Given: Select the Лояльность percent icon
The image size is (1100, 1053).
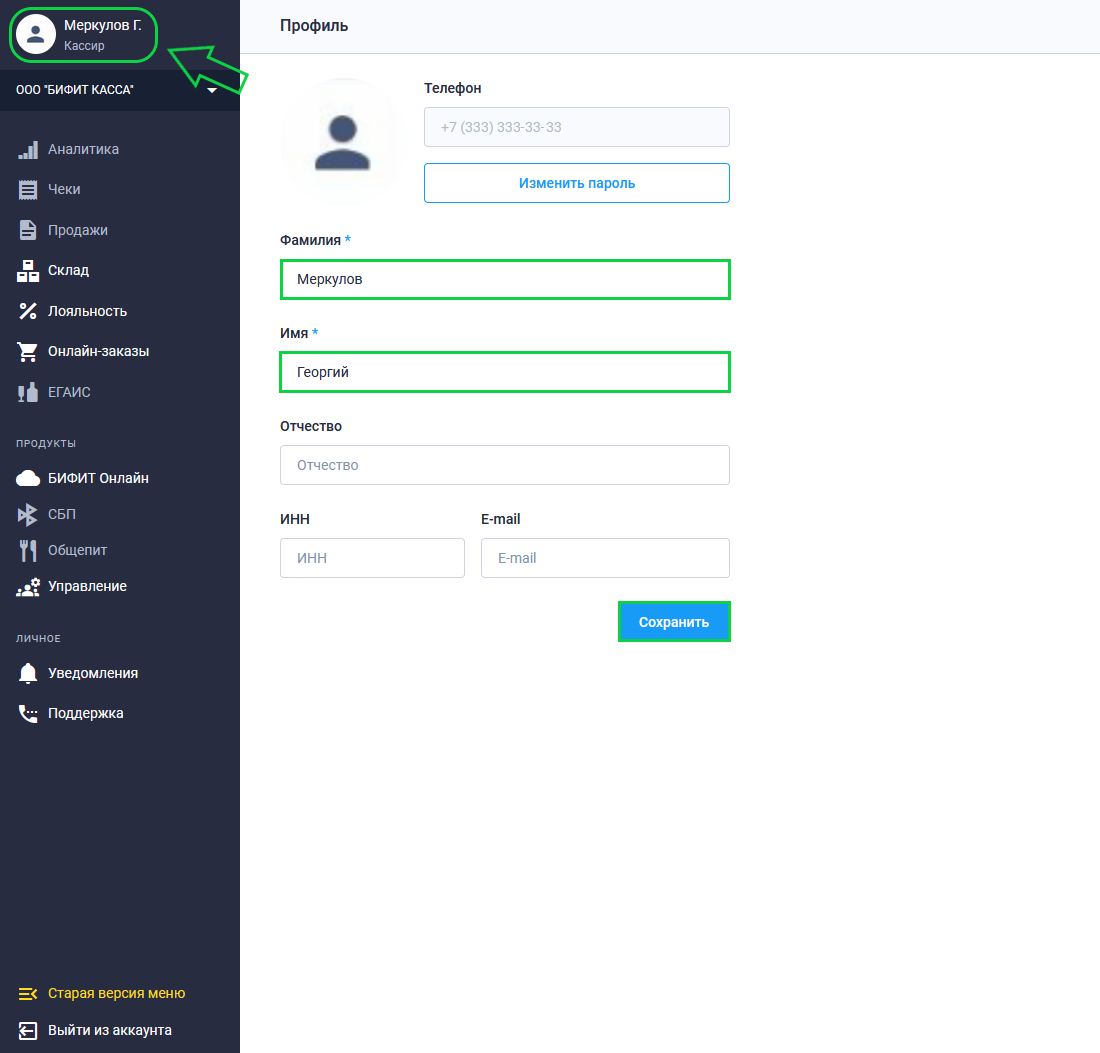Looking at the screenshot, I should (x=28, y=311).
